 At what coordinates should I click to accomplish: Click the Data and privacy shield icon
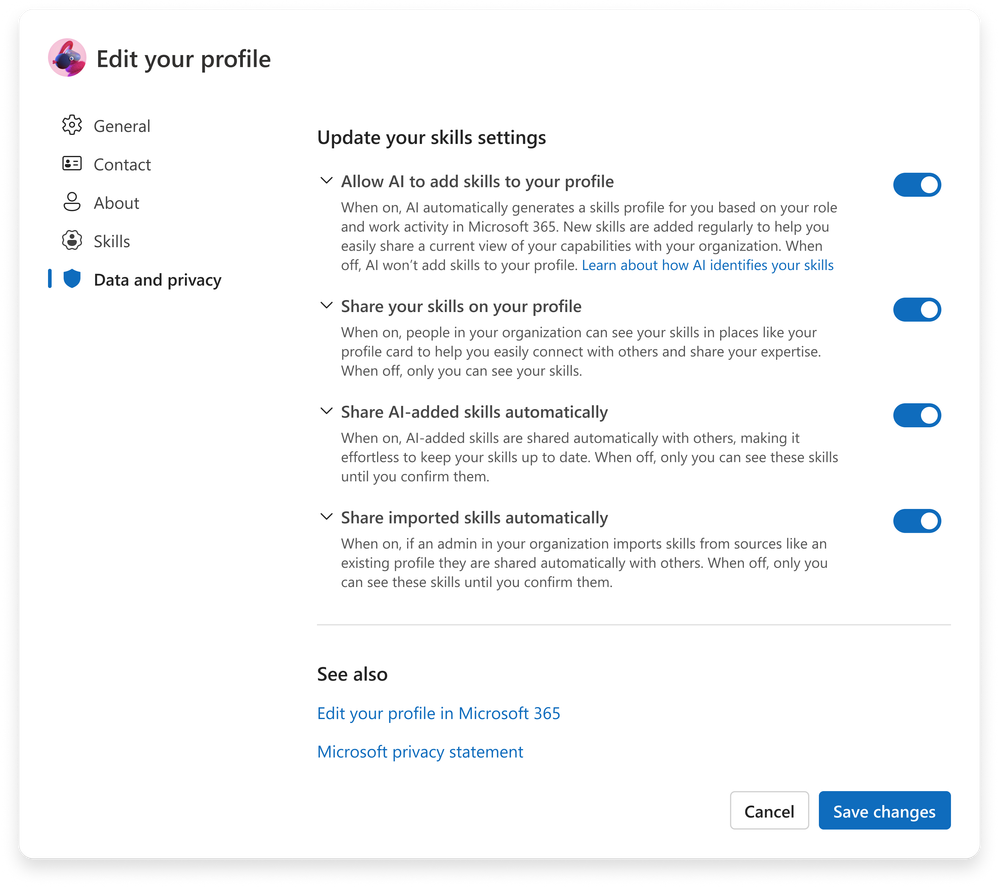coord(71,280)
